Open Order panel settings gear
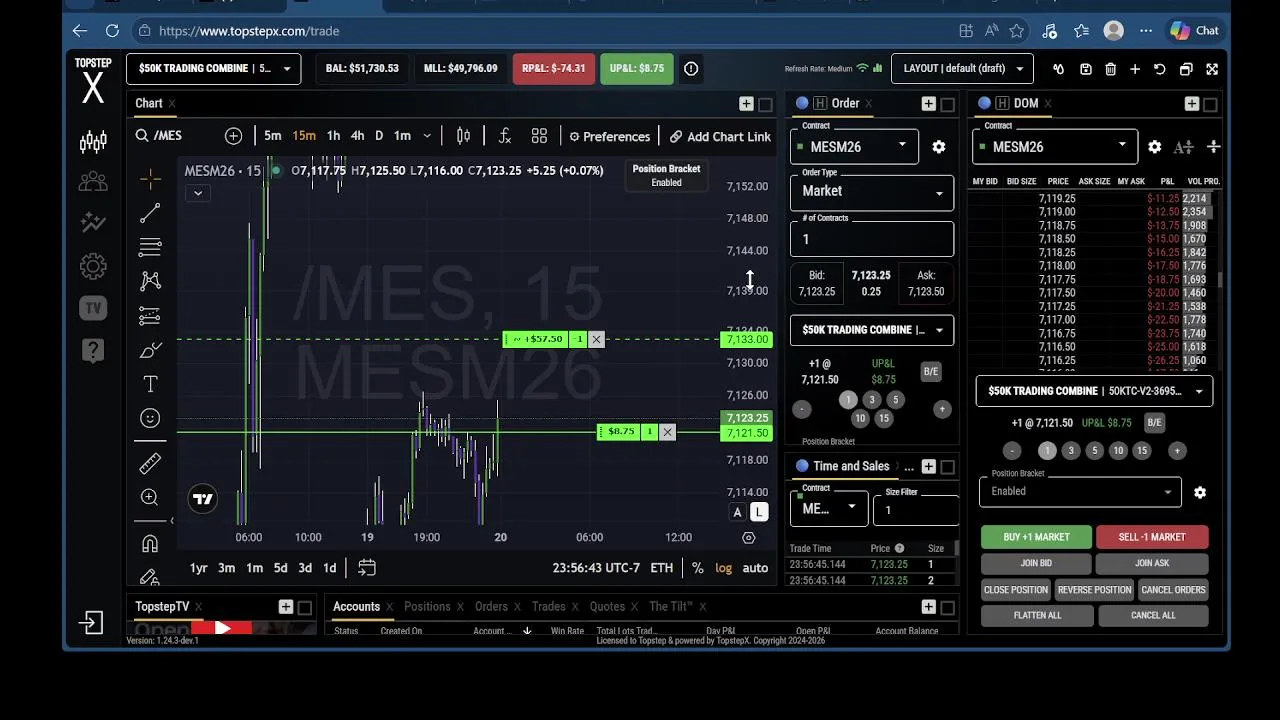 click(x=938, y=147)
